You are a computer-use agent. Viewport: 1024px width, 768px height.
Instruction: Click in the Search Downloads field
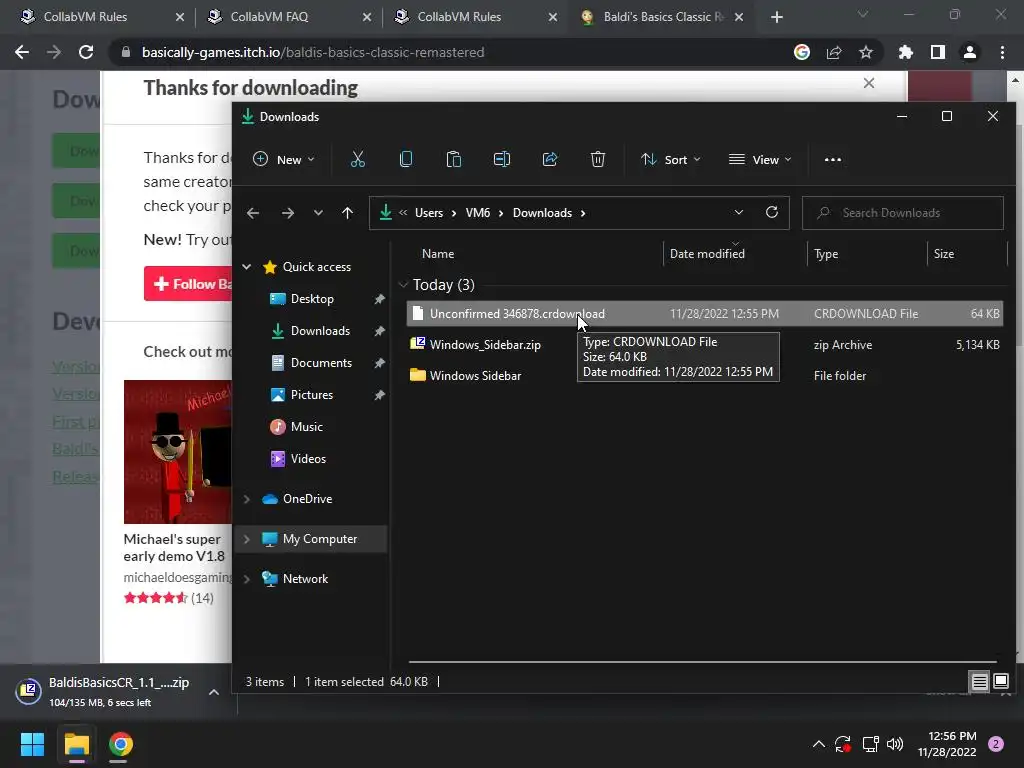coord(903,213)
